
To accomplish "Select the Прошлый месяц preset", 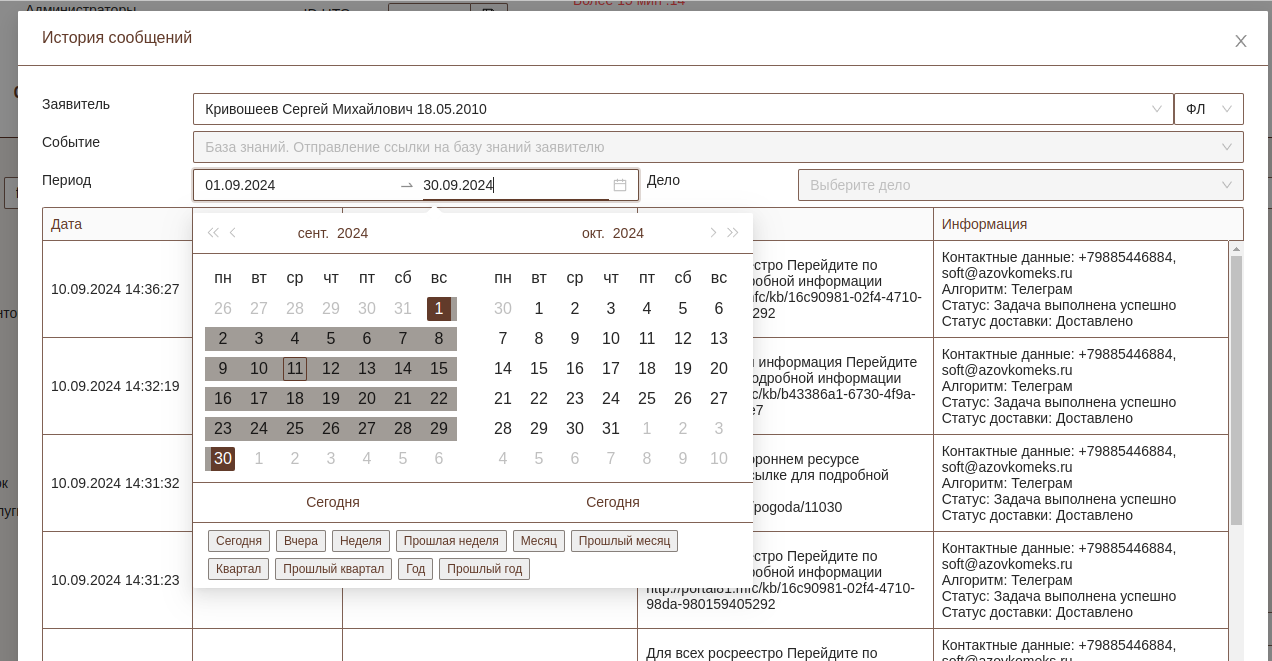I will point(624,541).
